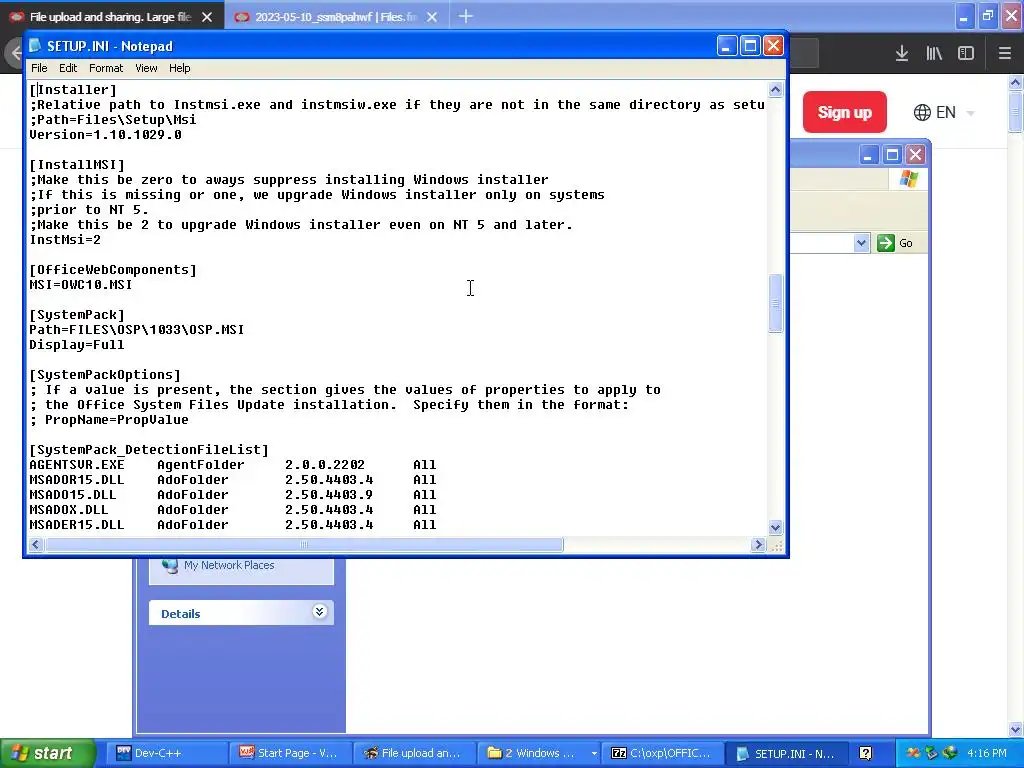Image resolution: width=1024 pixels, height=768 pixels.
Task: Switch to Dev-C++ in taskbar
Action: click(x=165, y=753)
